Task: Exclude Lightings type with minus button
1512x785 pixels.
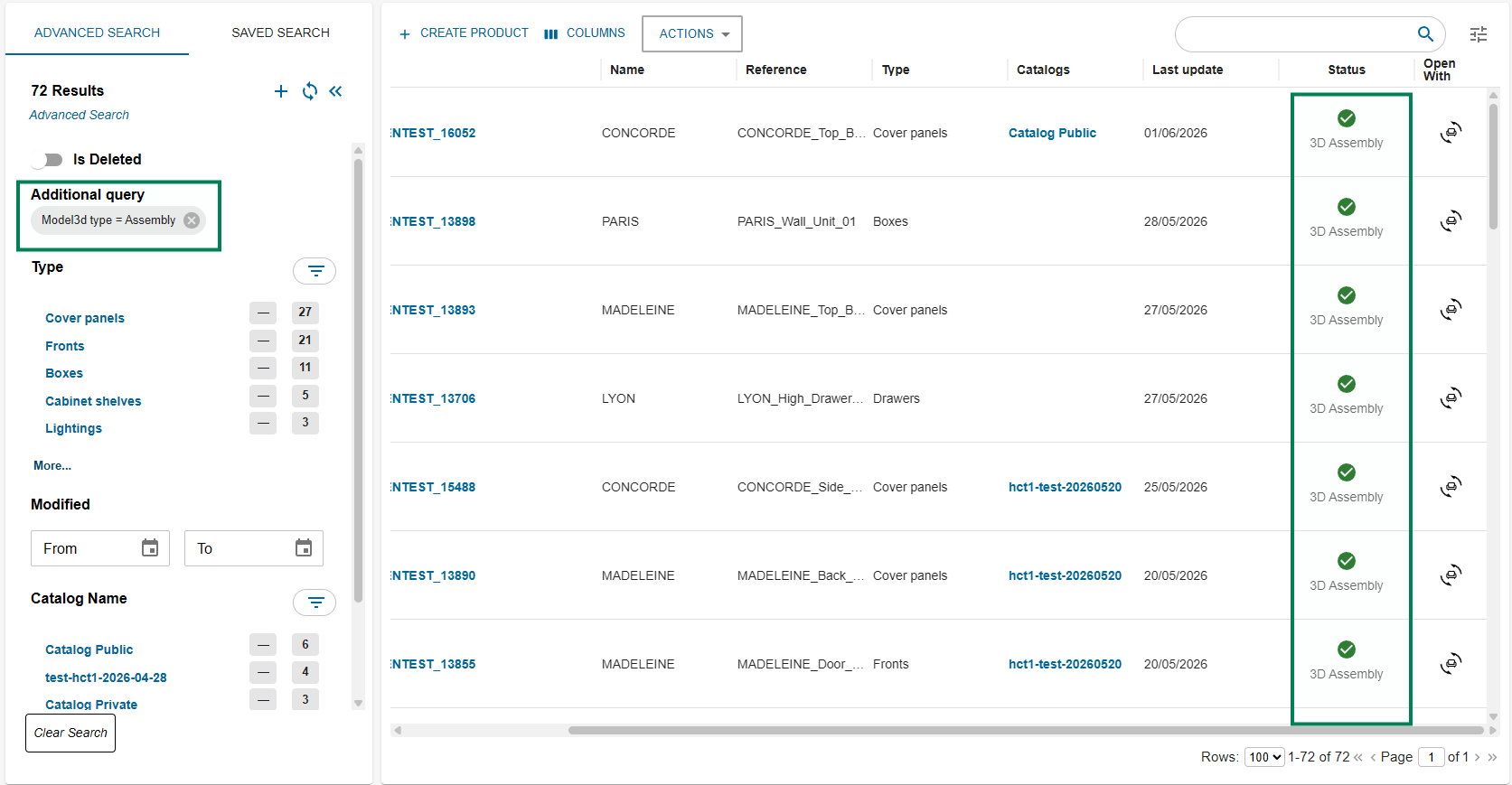Action: point(263,423)
